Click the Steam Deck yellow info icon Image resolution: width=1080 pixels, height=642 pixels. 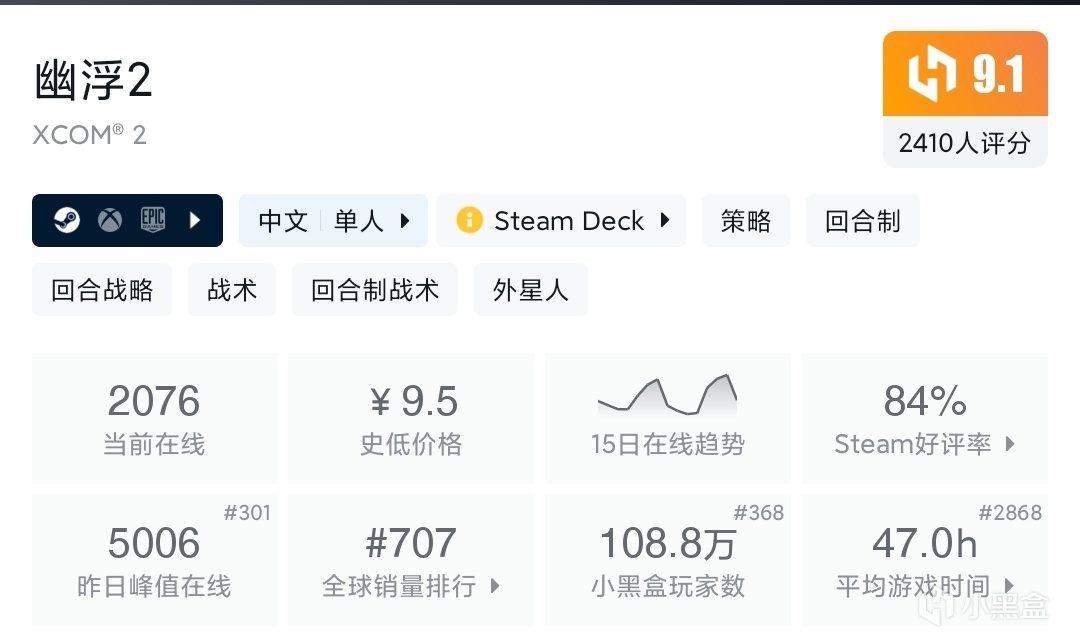click(468, 220)
